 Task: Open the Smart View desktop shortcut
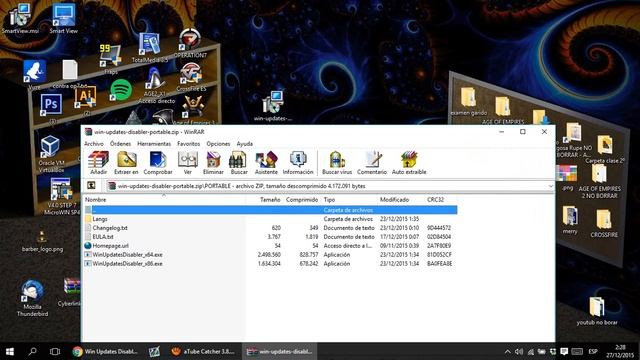click(64, 18)
